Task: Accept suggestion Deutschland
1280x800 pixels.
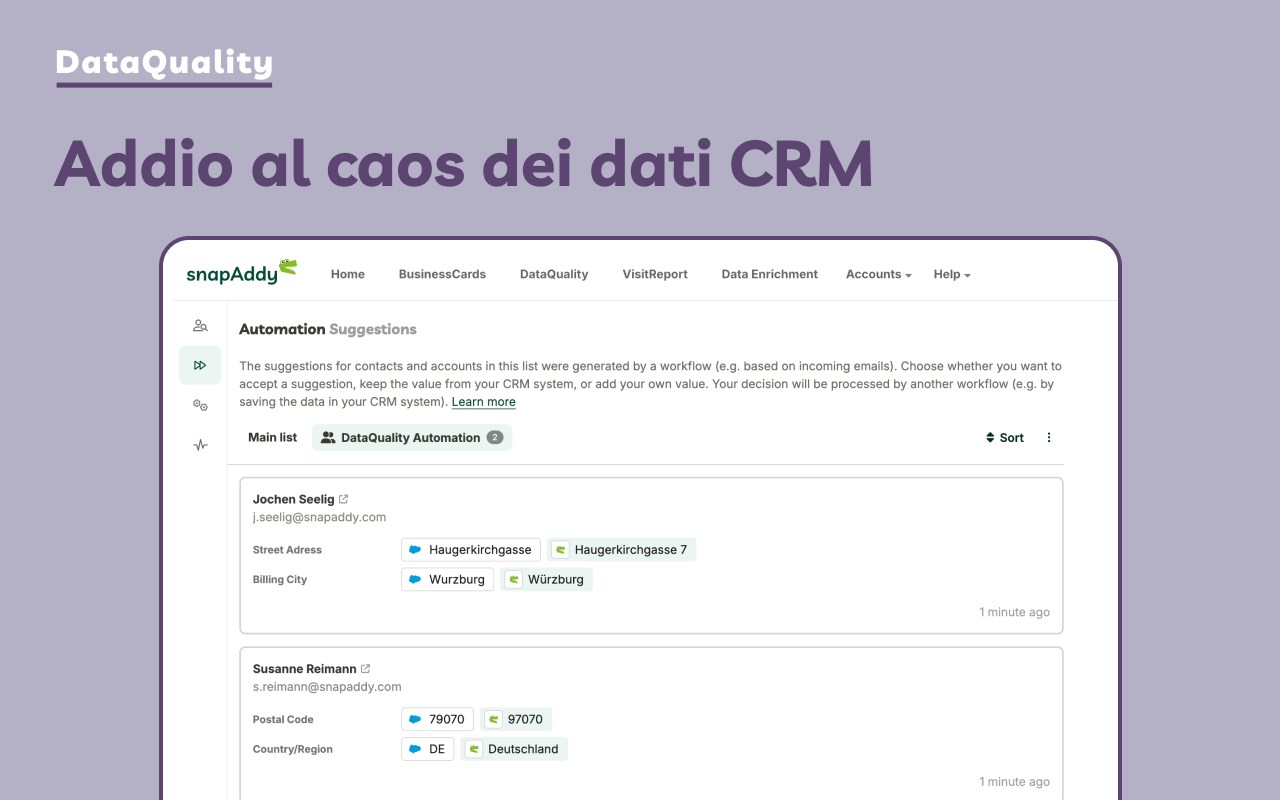Action: [x=514, y=749]
